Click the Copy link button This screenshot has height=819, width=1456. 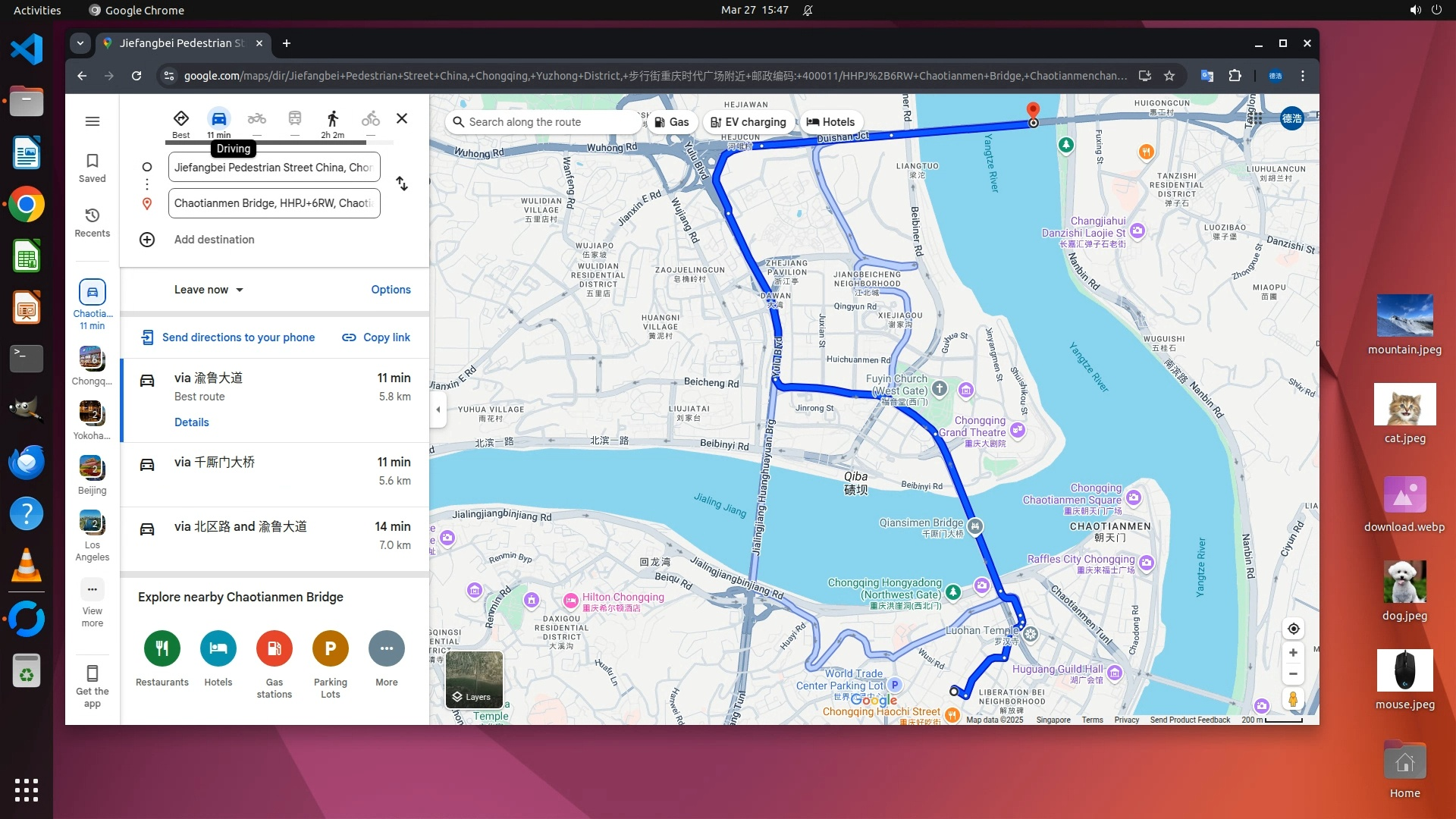[x=376, y=337]
